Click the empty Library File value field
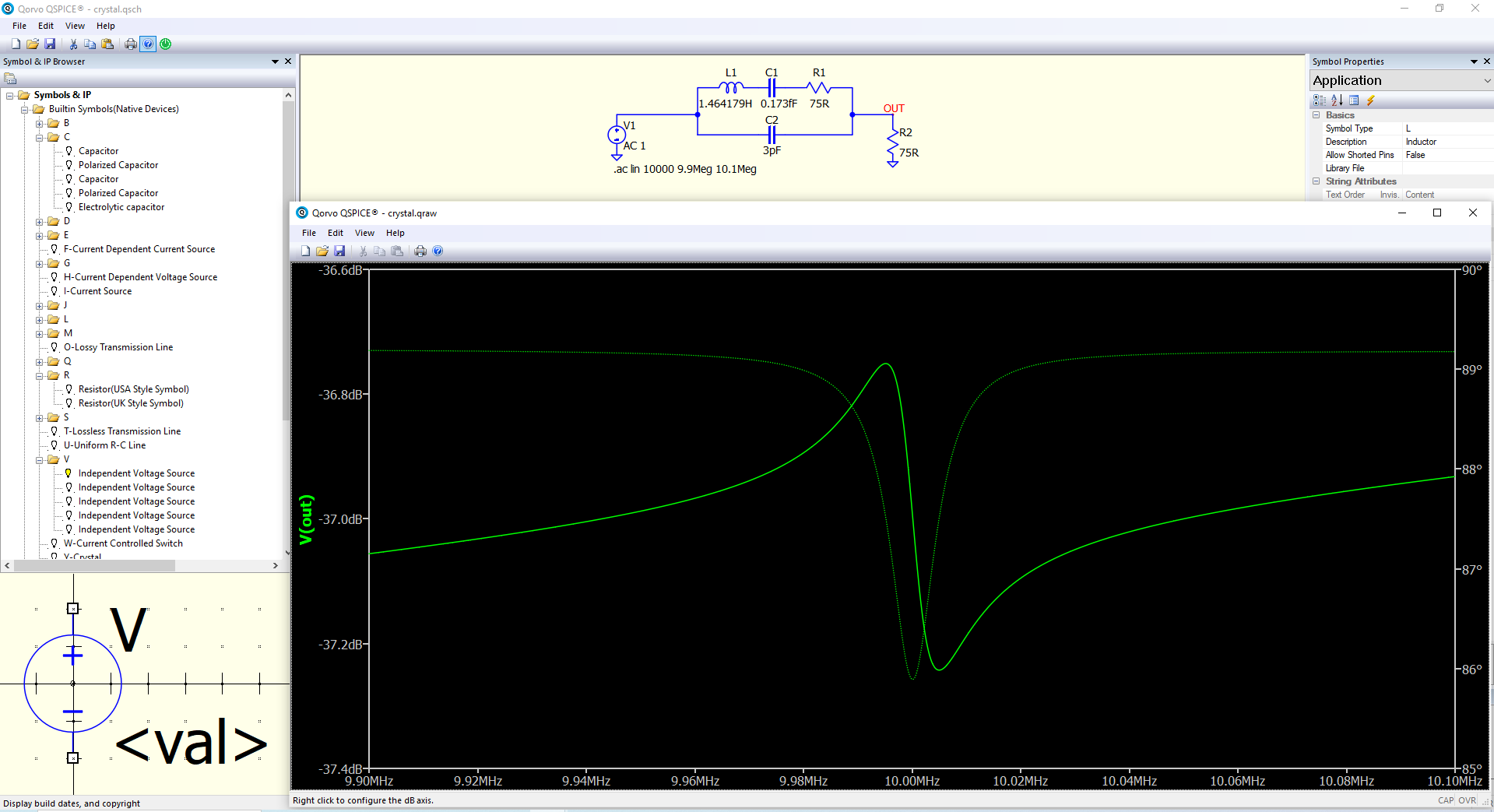 click(x=1447, y=168)
